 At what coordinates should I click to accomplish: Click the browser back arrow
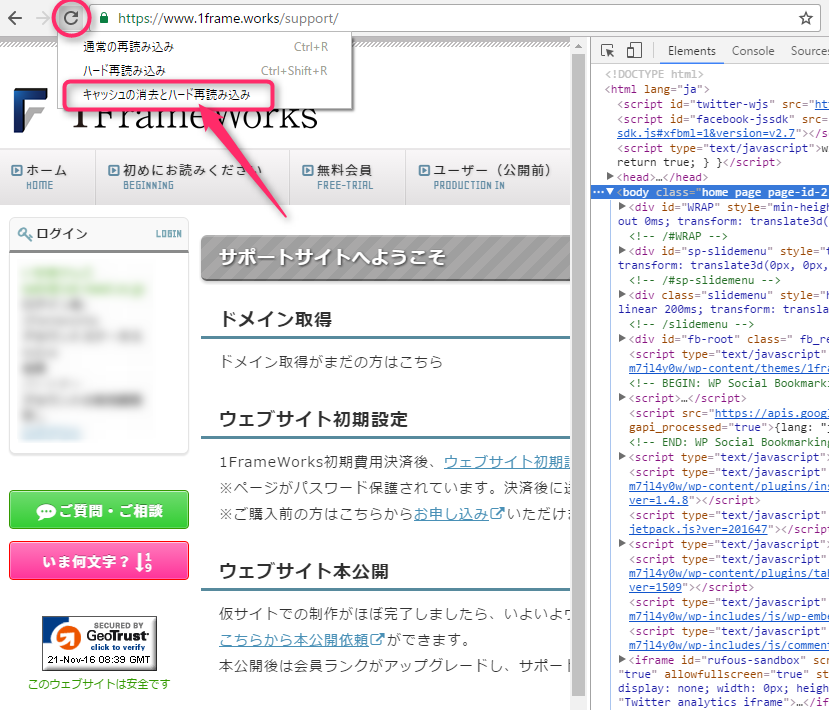click(x=15, y=19)
